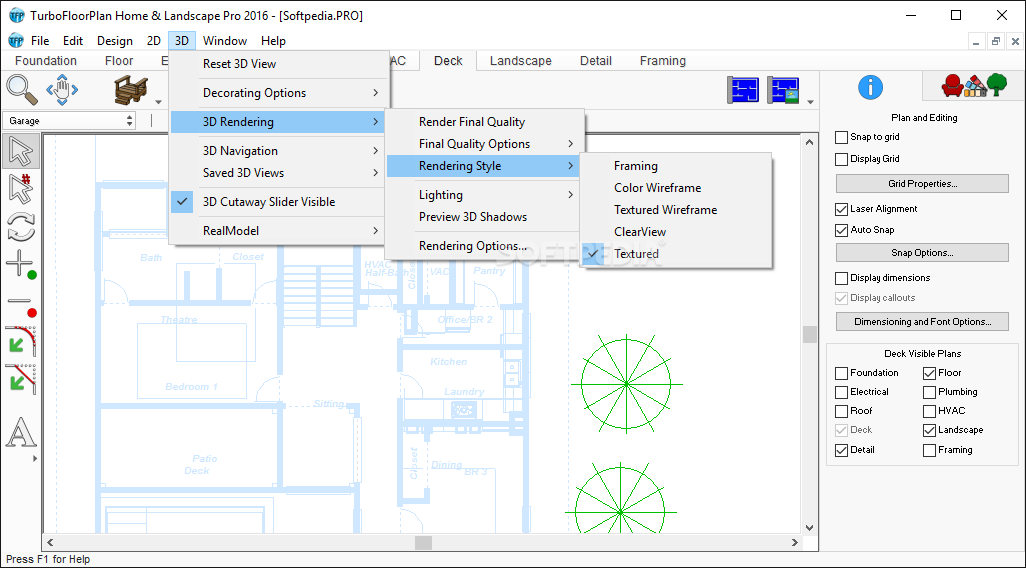This screenshot has height=568, width=1026.
Task: Switch to split 2D/3D plan view
Action: click(783, 90)
